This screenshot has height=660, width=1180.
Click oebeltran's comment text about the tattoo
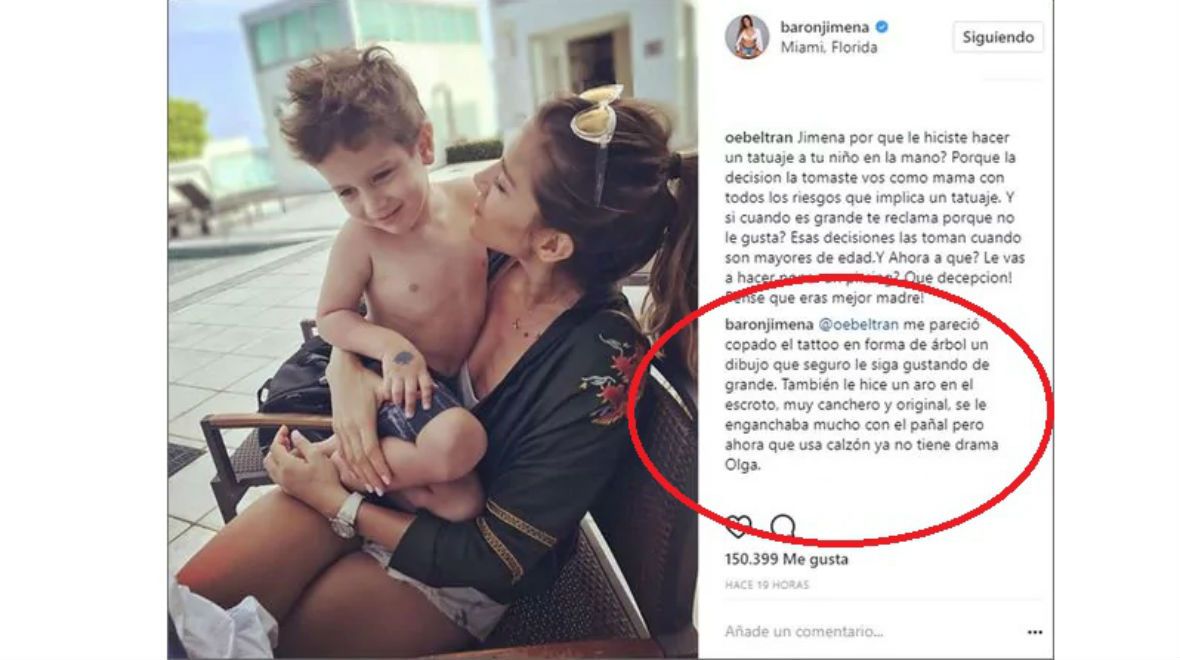coord(874,218)
